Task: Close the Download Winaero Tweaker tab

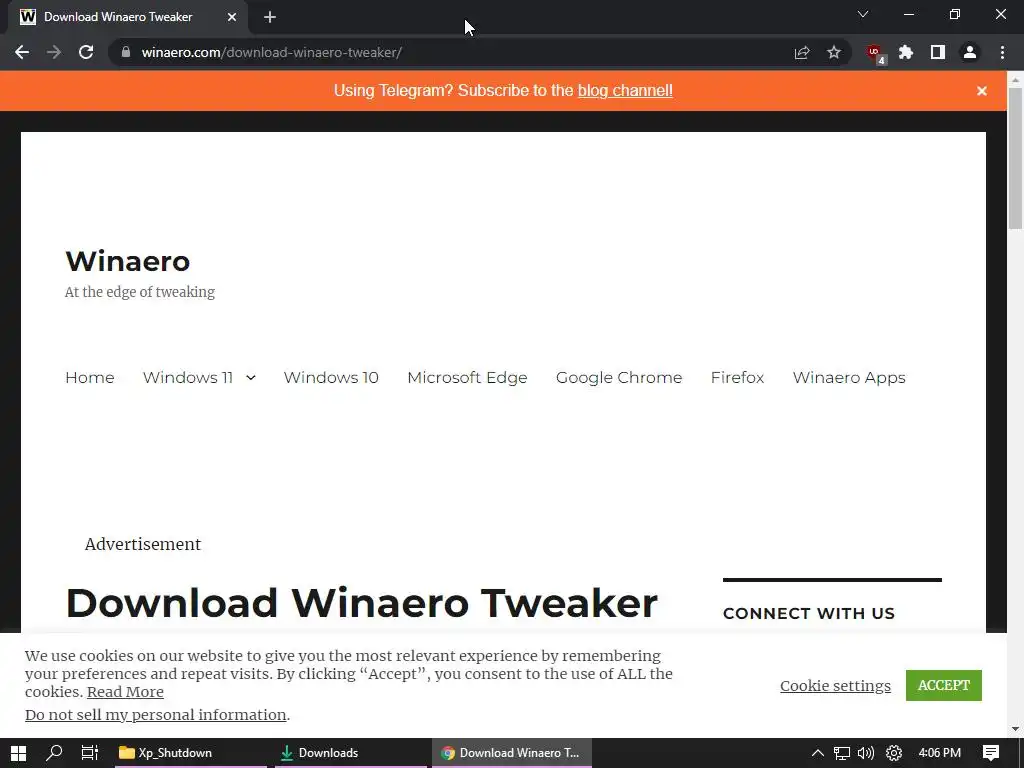Action: (x=232, y=17)
